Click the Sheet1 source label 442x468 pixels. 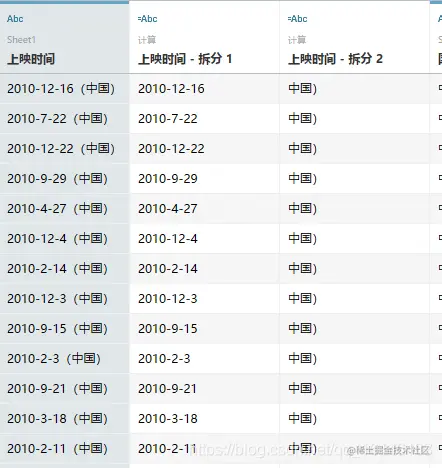pyautogui.click(x=21, y=40)
